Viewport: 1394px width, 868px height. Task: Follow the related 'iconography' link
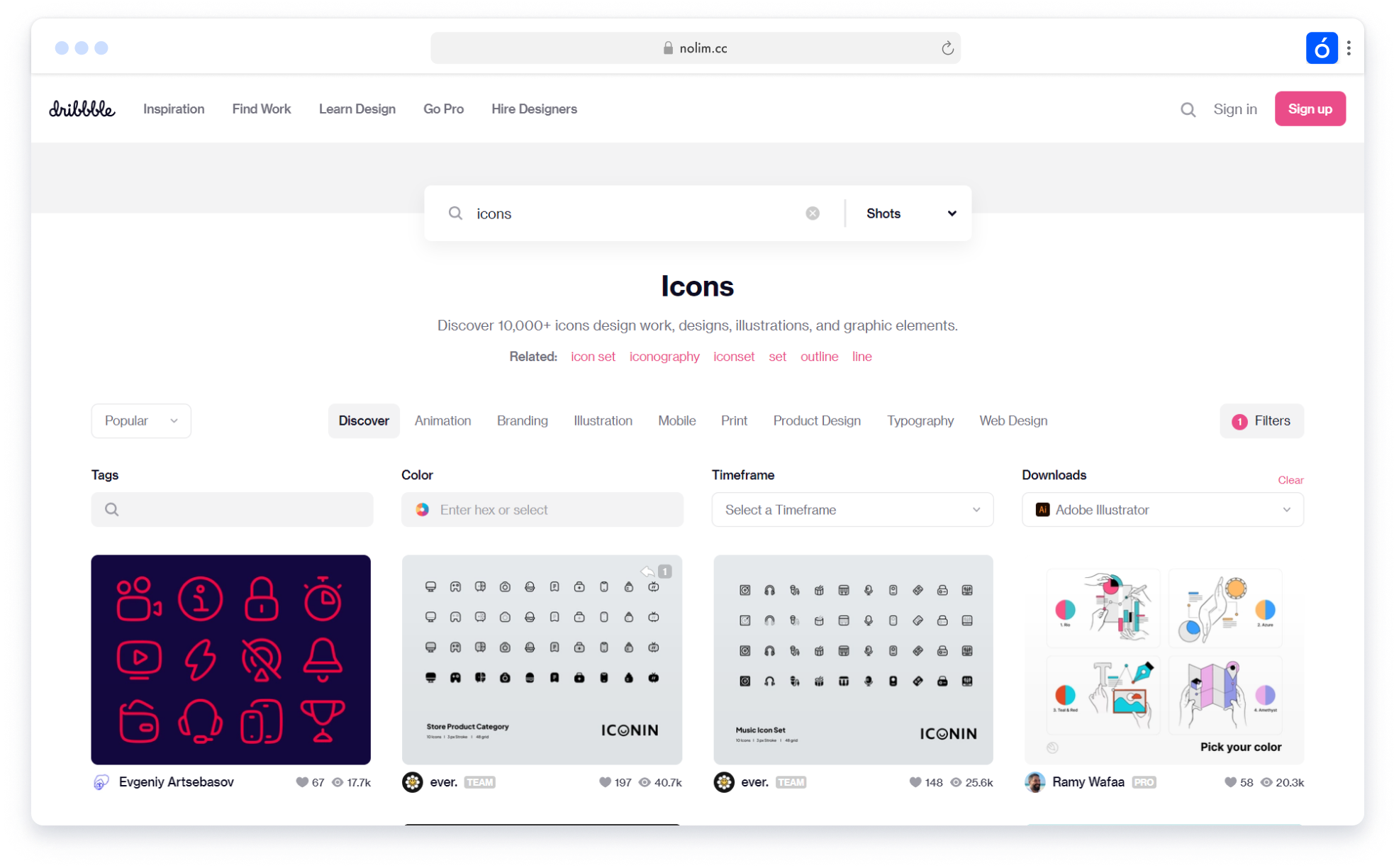coord(664,357)
